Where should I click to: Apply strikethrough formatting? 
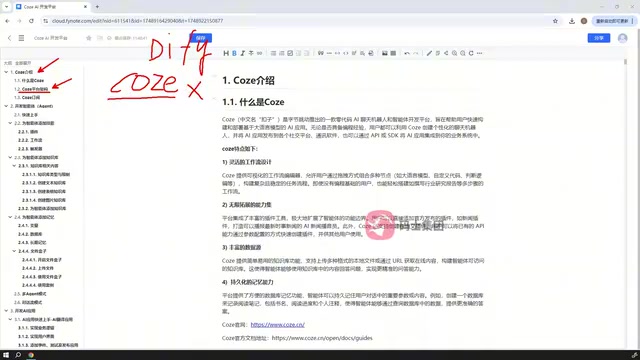(251, 53)
